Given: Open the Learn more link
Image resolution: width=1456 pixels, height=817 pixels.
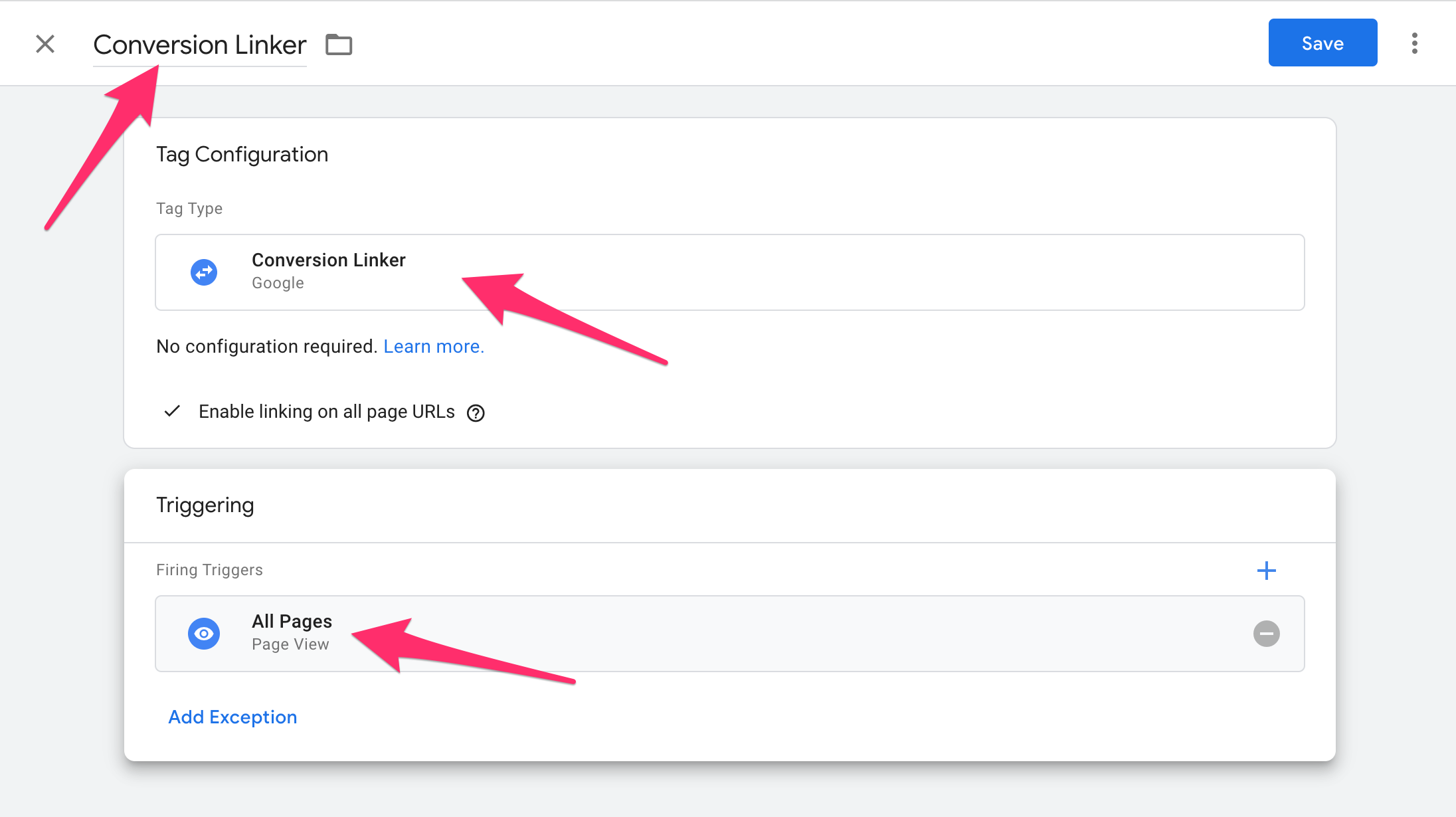Looking at the screenshot, I should point(434,347).
